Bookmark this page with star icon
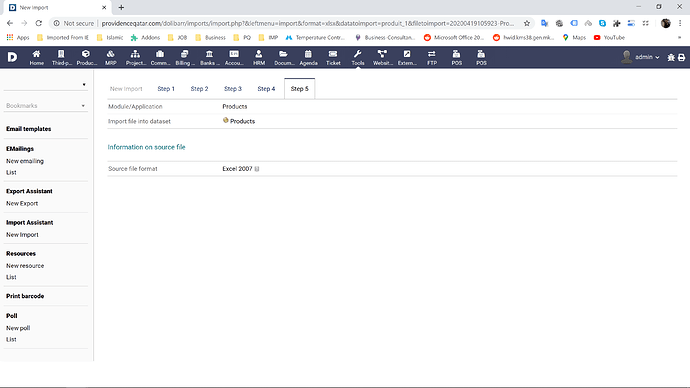Image resolution: width=690 pixels, height=388 pixels. 527,23
